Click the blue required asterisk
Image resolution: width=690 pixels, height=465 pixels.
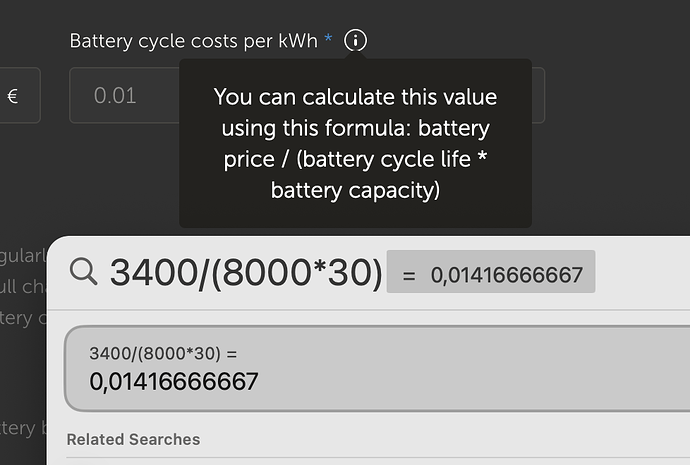coord(328,41)
